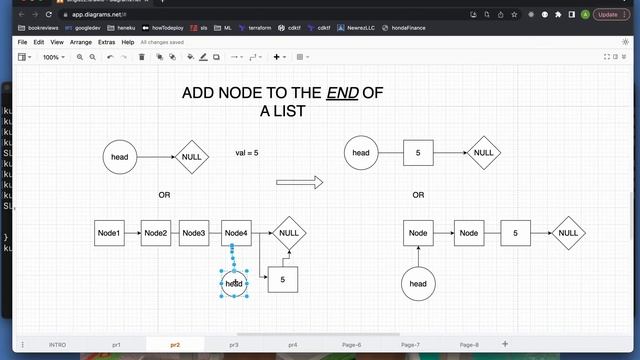The height and width of the screenshot is (360, 640).
Task: Select the Node3 rectangle shape
Action: [194, 233]
